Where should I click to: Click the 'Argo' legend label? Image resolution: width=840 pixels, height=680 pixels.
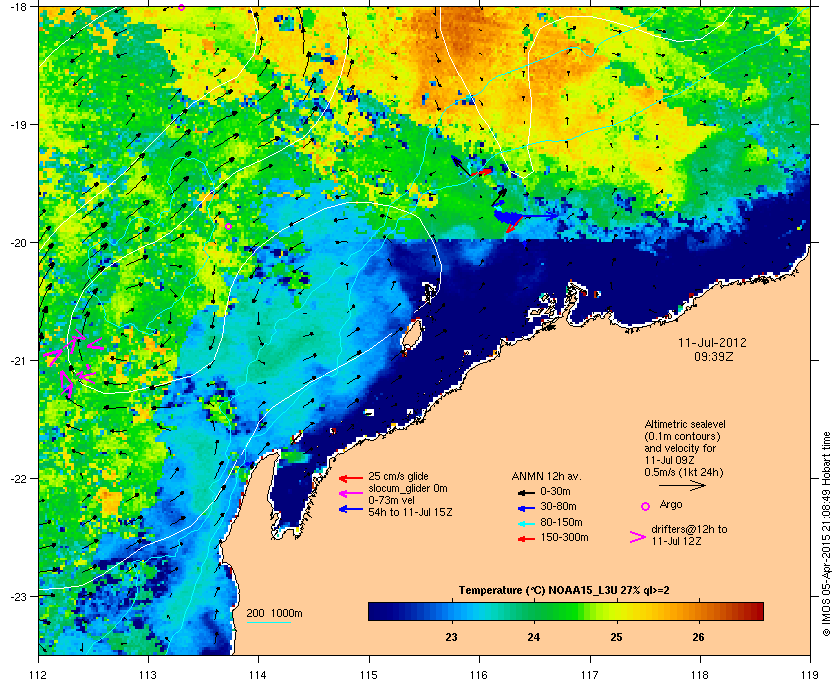point(671,505)
